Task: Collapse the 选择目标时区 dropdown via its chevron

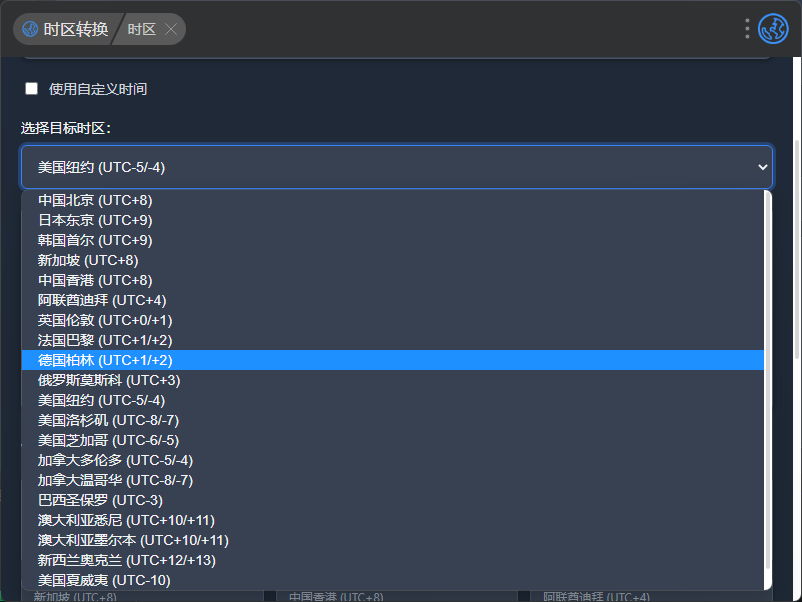Action: pyautogui.click(x=763, y=168)
